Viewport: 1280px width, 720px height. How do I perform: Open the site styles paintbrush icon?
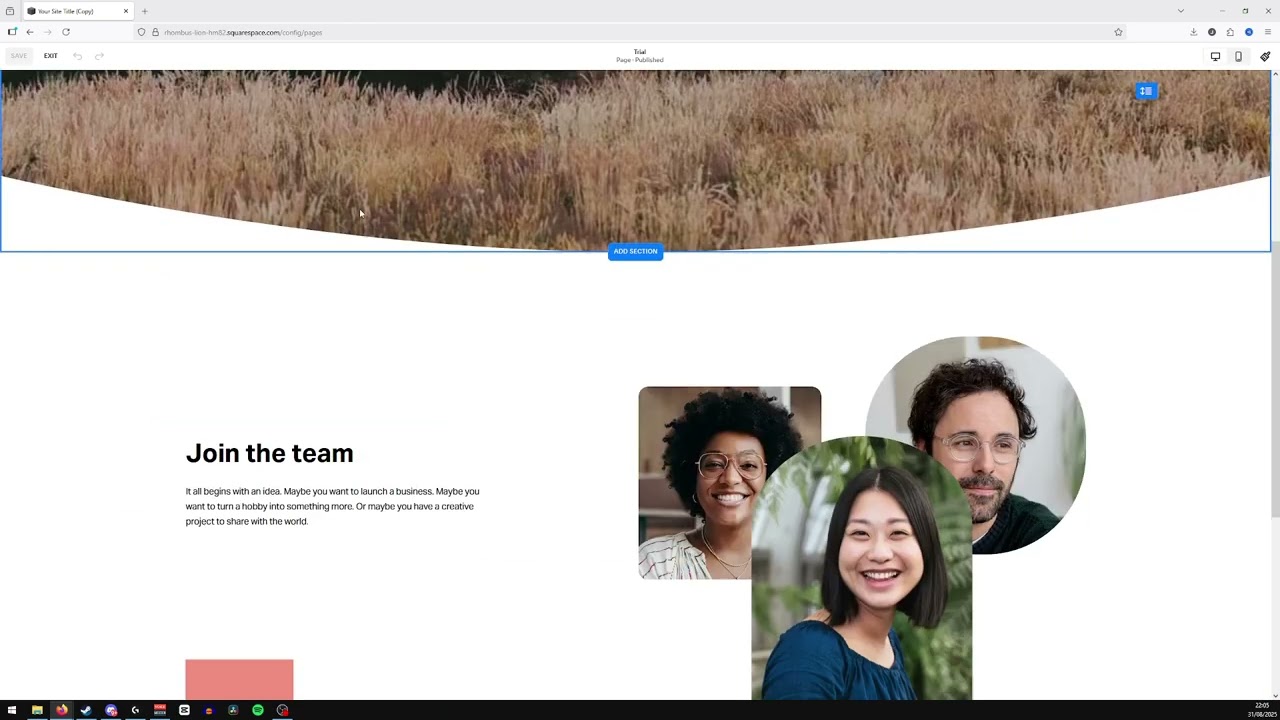[x=1265, y=56]
